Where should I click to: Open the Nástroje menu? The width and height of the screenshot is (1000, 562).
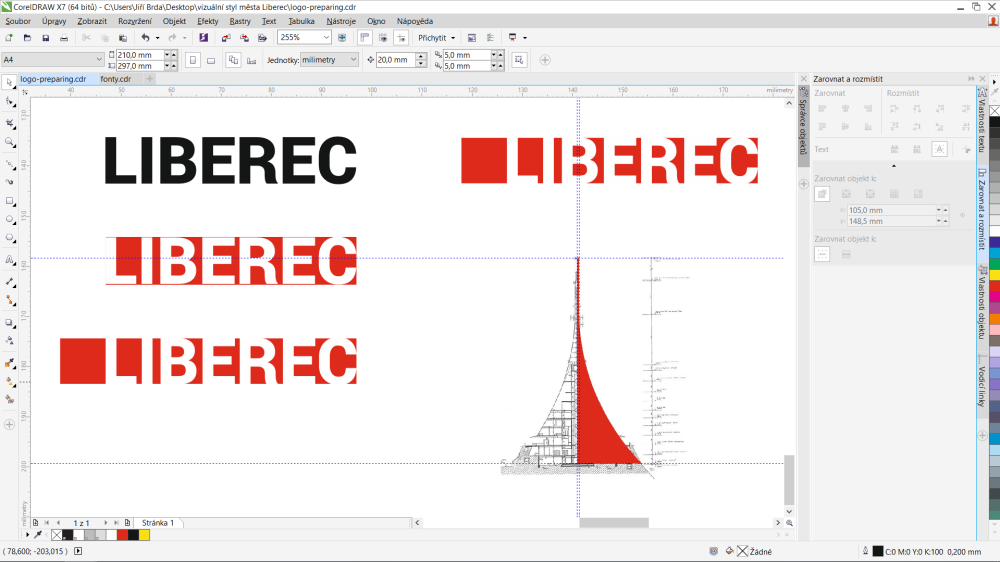pyautogui.click(x=341, y=21)
